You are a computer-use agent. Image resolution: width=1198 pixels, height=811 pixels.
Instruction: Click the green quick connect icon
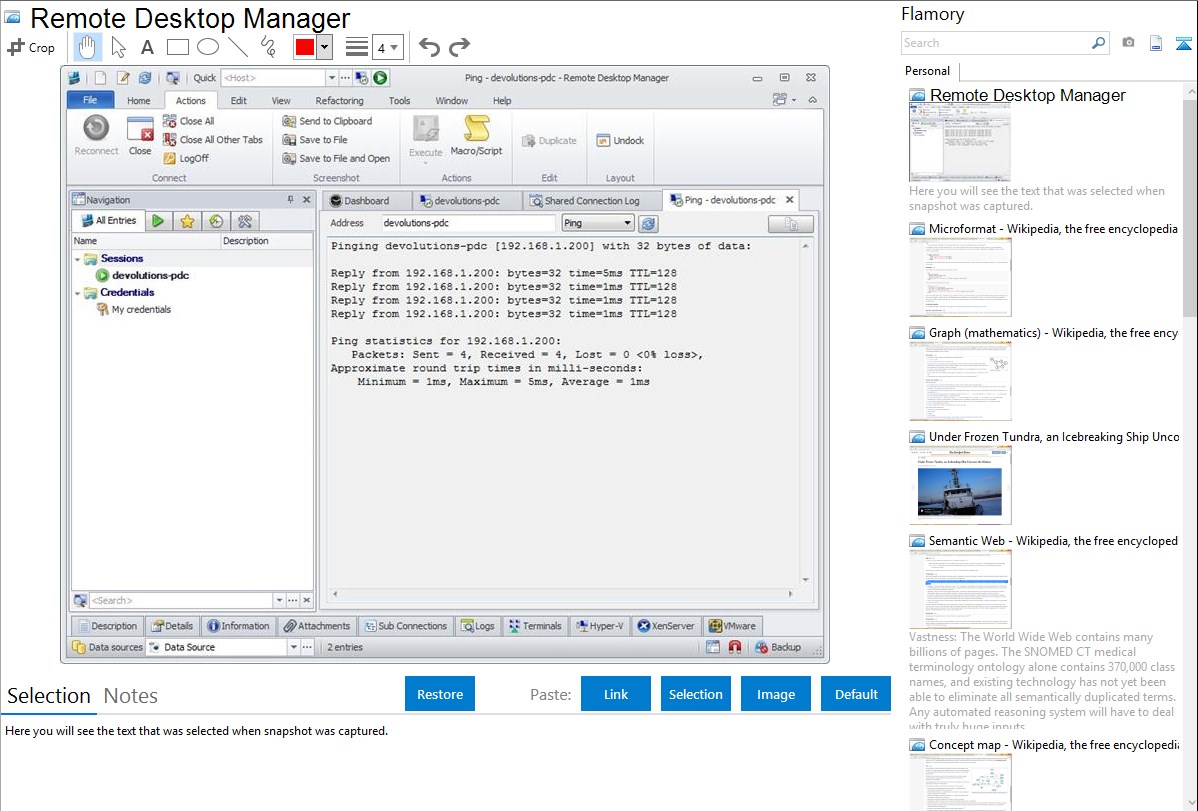click(x=380, y=77)
